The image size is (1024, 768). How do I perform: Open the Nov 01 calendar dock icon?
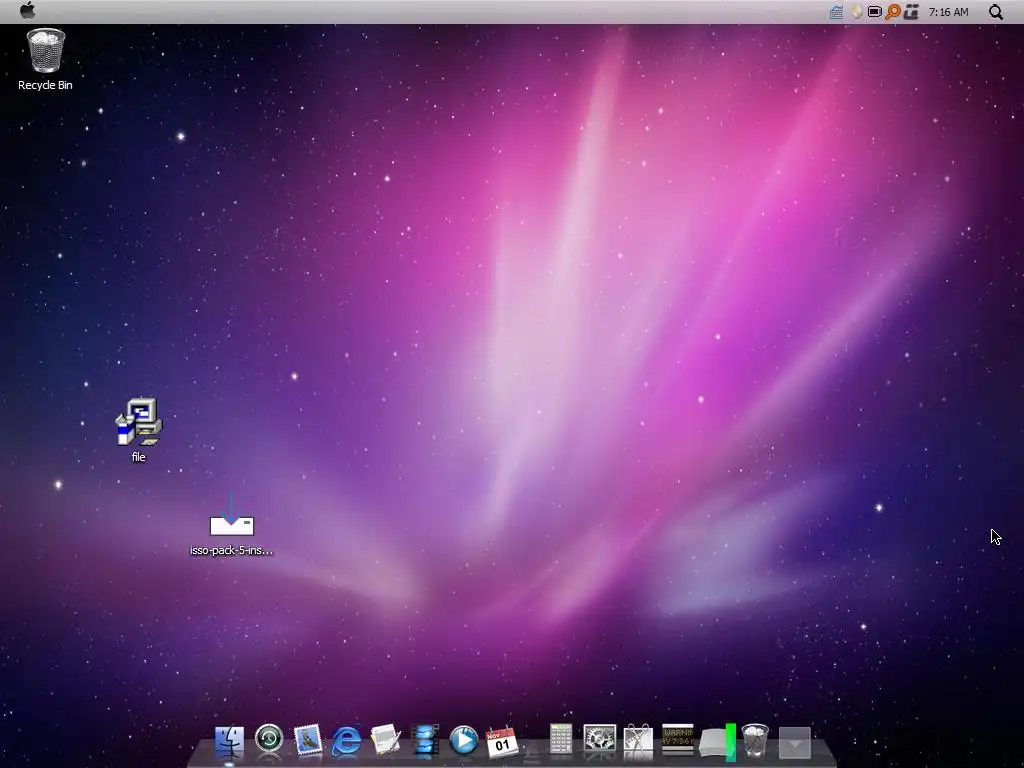[502, 742]
